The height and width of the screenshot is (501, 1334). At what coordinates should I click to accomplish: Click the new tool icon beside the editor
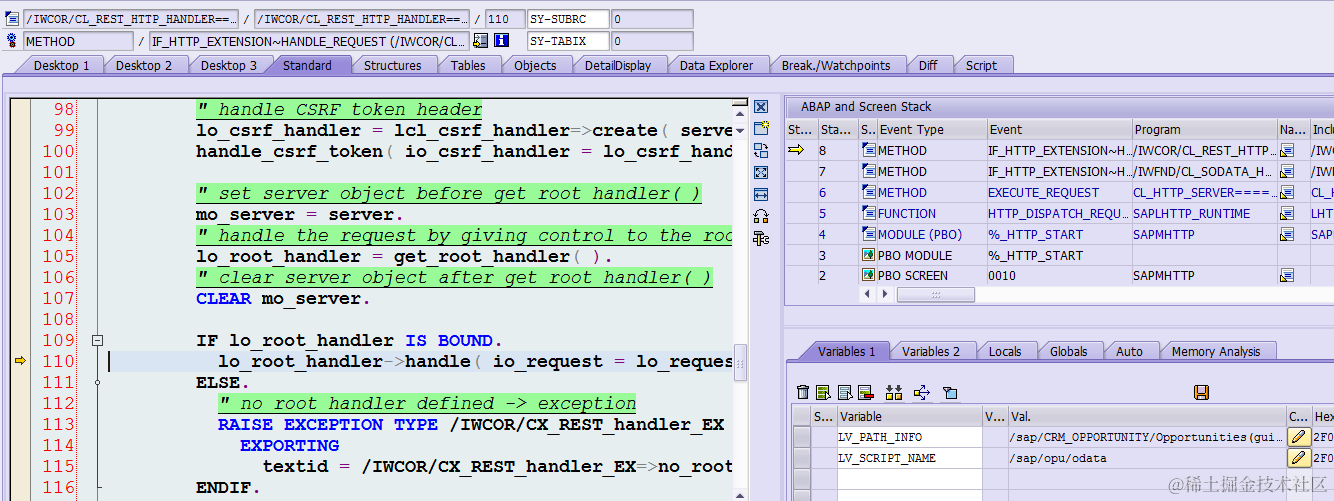click(x=761, y=128)
